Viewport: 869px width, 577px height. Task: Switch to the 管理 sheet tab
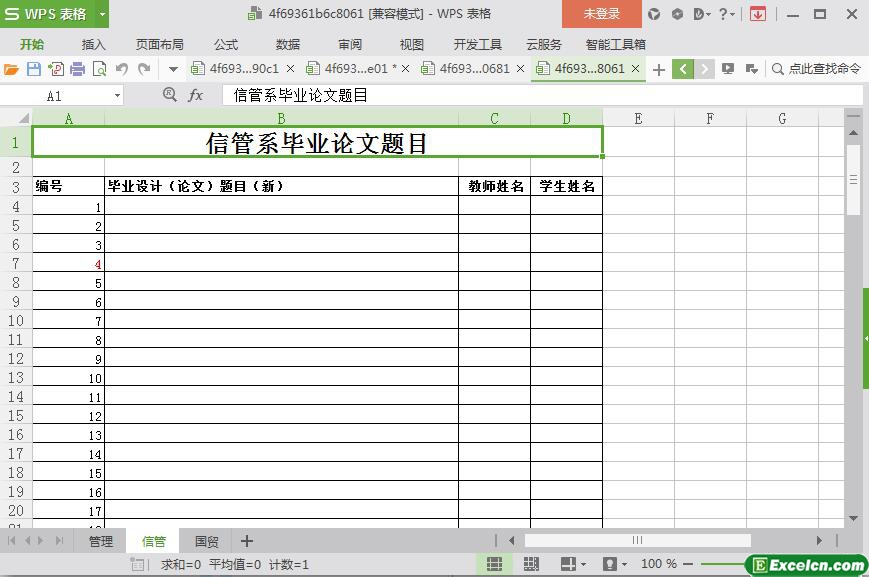coord(101,542)
